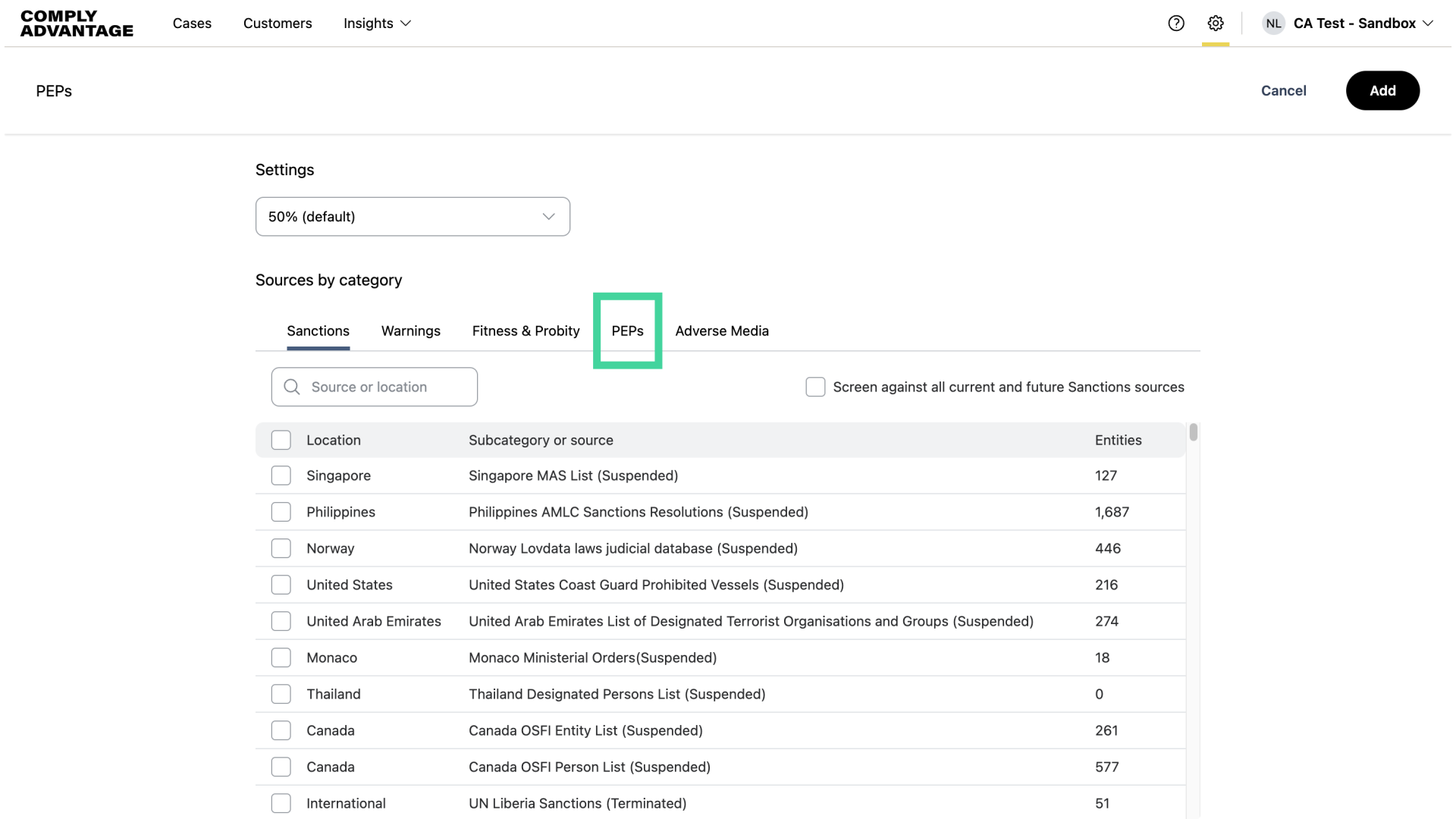Tick the Singapore MAS List checkbox
This screenshot has width=1456, height=819.
[281, 475]
